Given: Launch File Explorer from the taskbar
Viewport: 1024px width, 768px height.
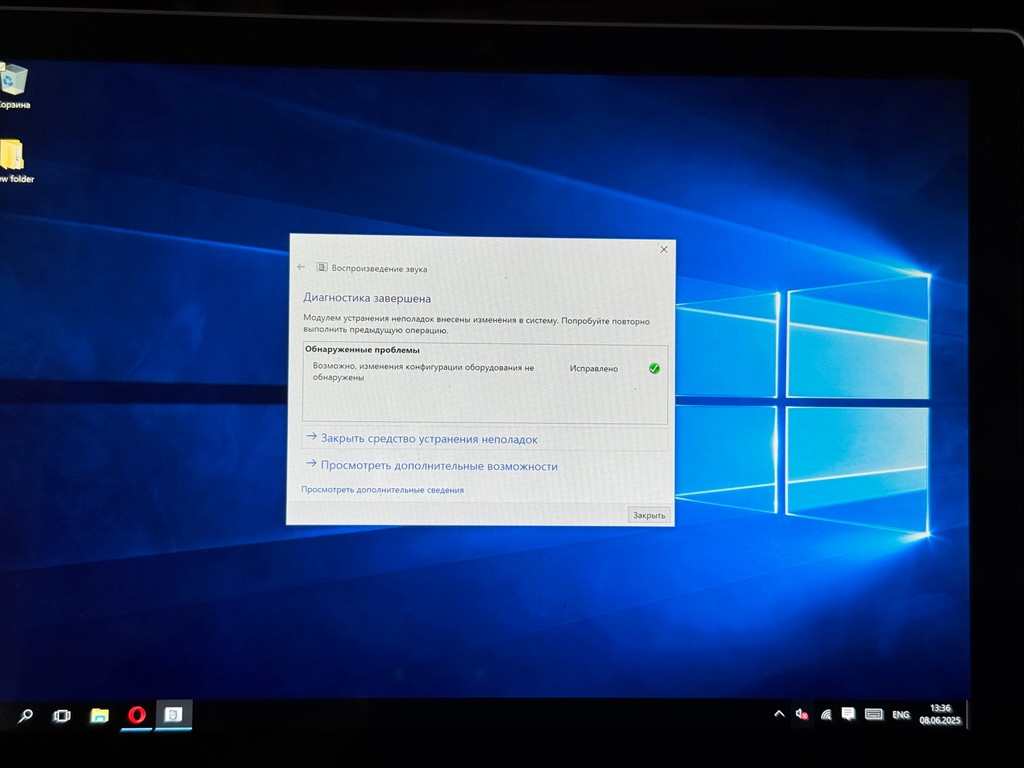Looking at the screenshot, I should click(99, 716).
